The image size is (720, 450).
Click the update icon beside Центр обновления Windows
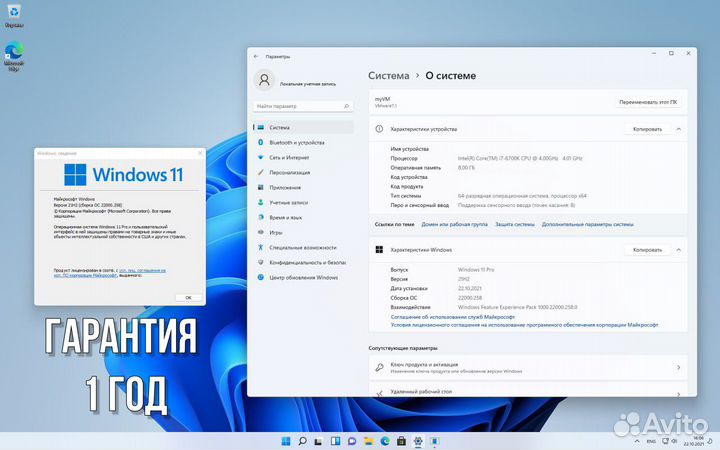[x=260, y=277]
